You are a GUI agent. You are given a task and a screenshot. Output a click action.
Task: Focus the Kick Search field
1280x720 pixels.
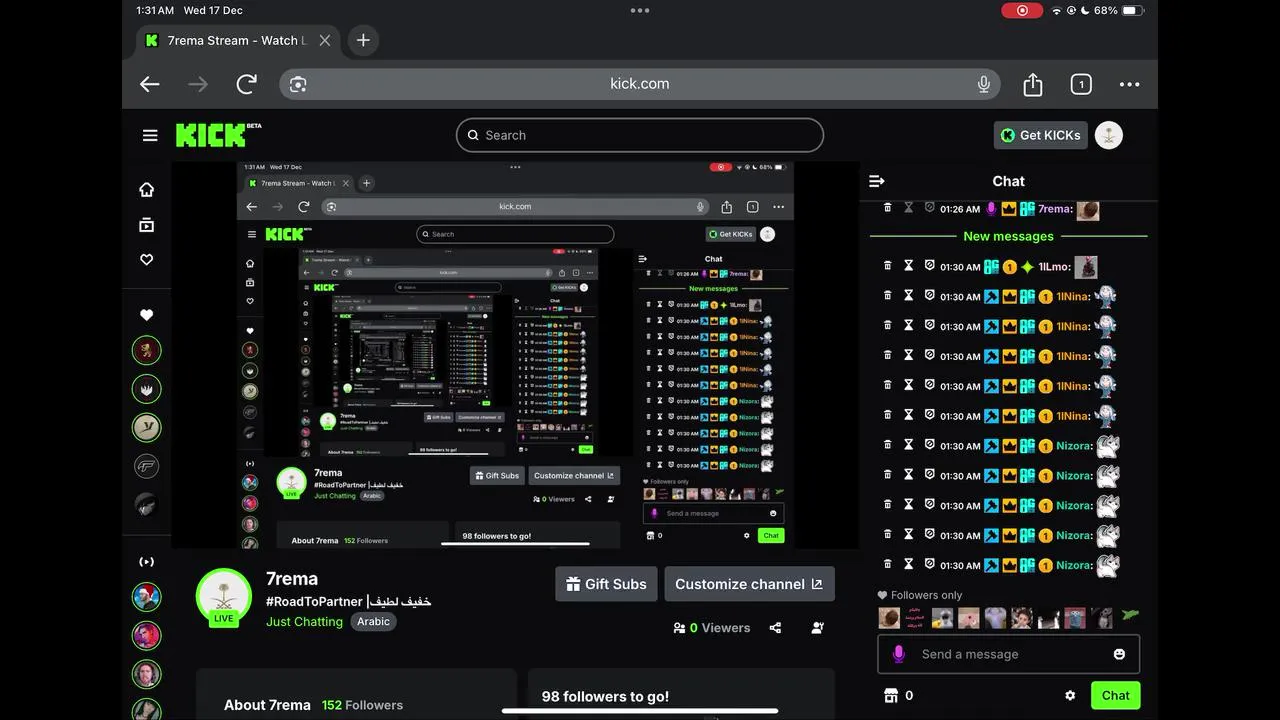[x=640, y=135]
